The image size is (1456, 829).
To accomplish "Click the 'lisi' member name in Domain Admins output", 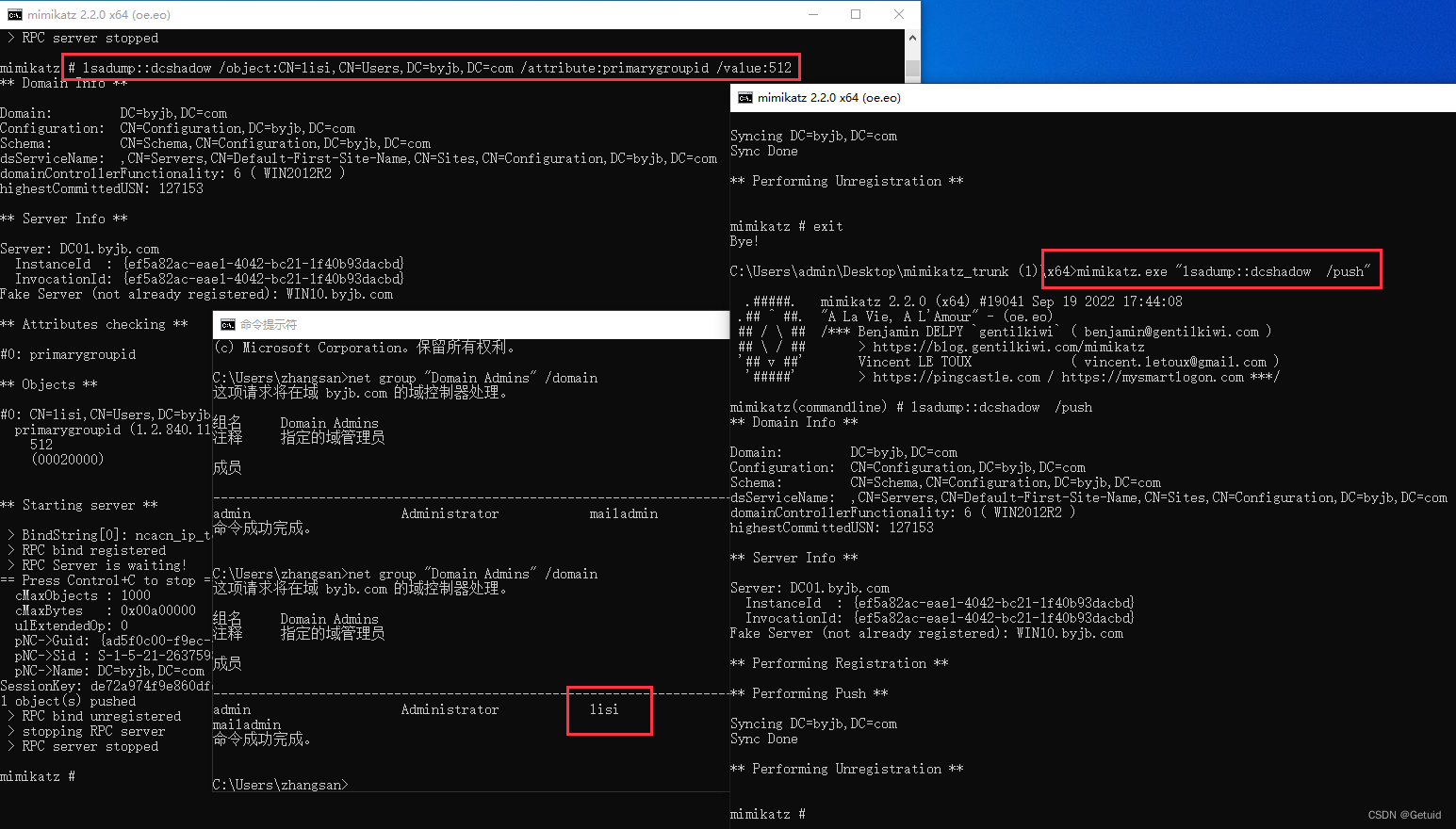I will point(604,709).
